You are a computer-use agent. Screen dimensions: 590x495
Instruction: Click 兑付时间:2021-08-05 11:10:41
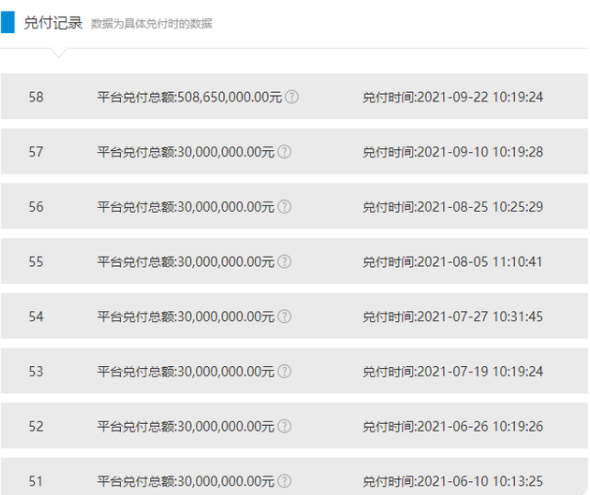(453, 262)
